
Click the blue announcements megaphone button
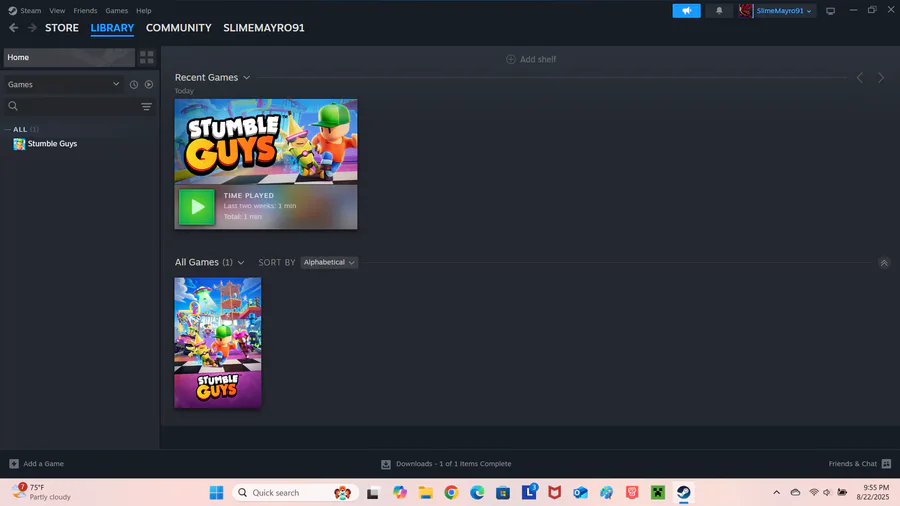pos(686,10)
